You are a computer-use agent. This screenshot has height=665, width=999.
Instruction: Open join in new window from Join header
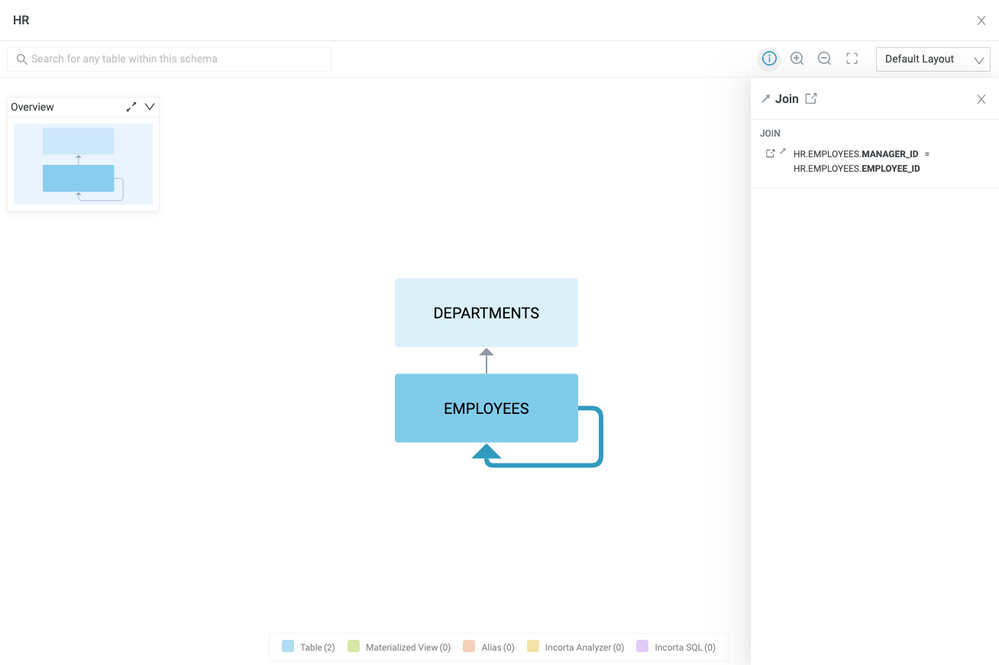click(811, 99)
